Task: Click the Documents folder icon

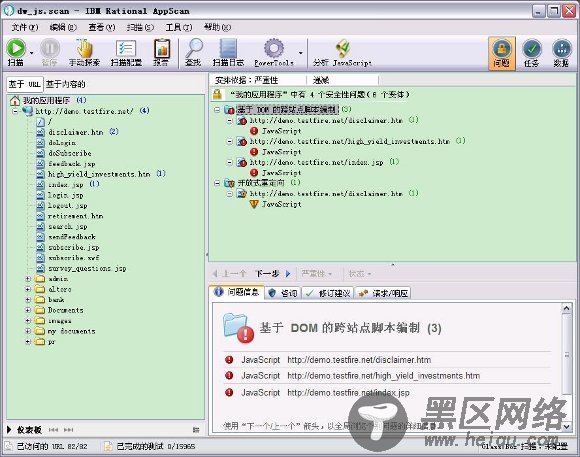Action: [40, 310]
